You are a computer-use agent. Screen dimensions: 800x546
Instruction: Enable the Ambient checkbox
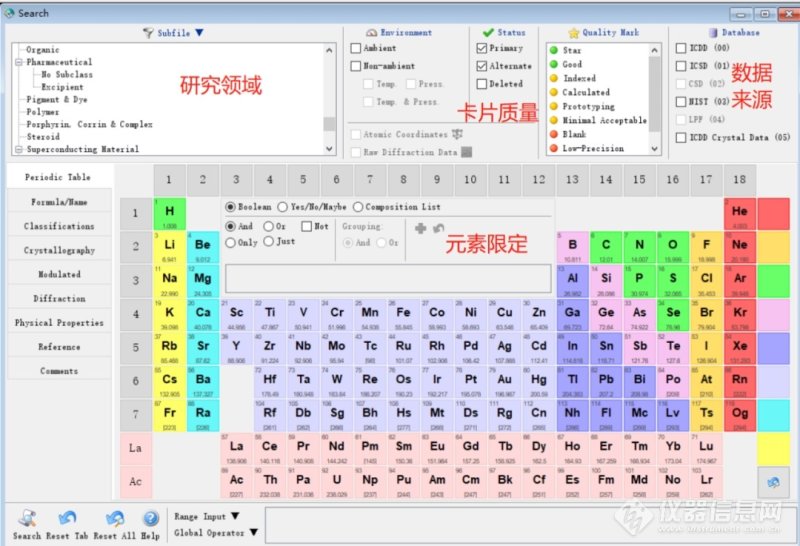tap(356, 48)
